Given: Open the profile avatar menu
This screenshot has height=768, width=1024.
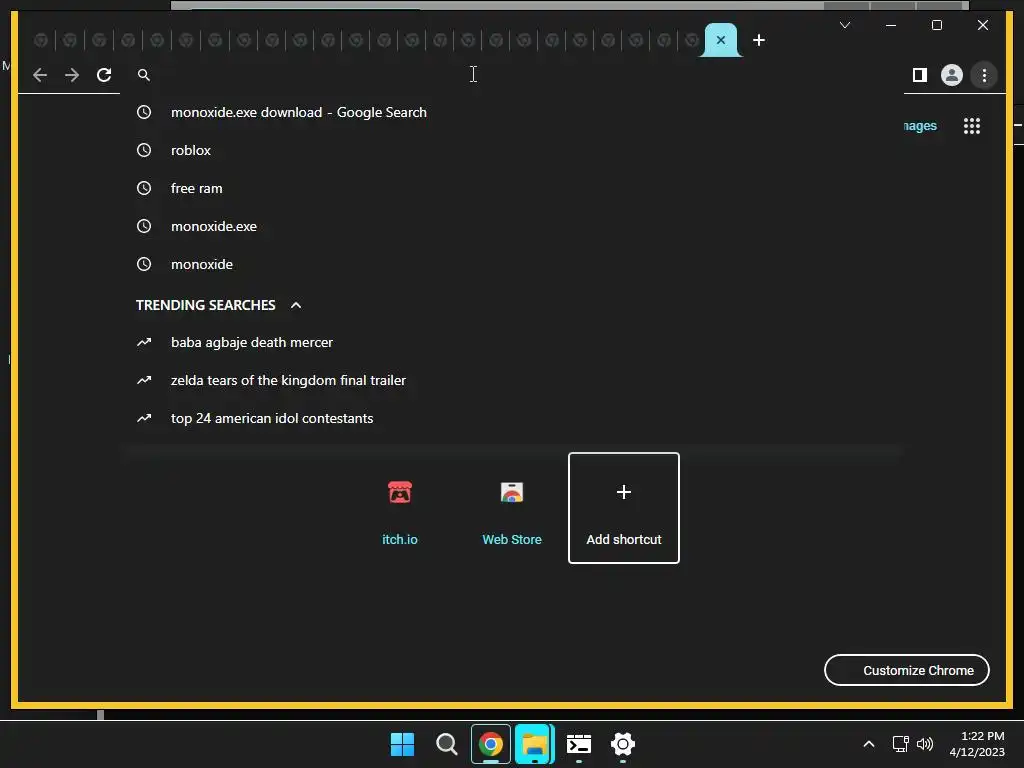Looking at the screenshot, I should click(x=952, y=75).
